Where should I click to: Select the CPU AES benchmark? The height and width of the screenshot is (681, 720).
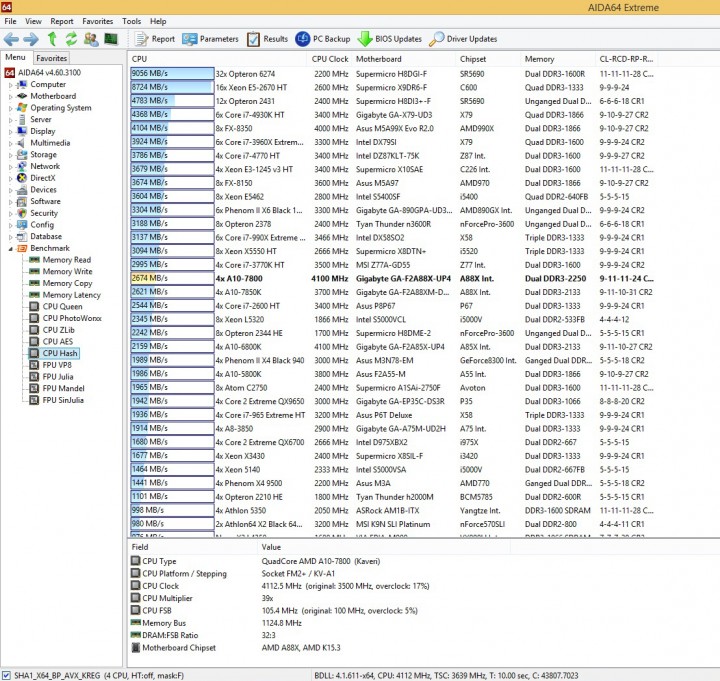point(57,342)
